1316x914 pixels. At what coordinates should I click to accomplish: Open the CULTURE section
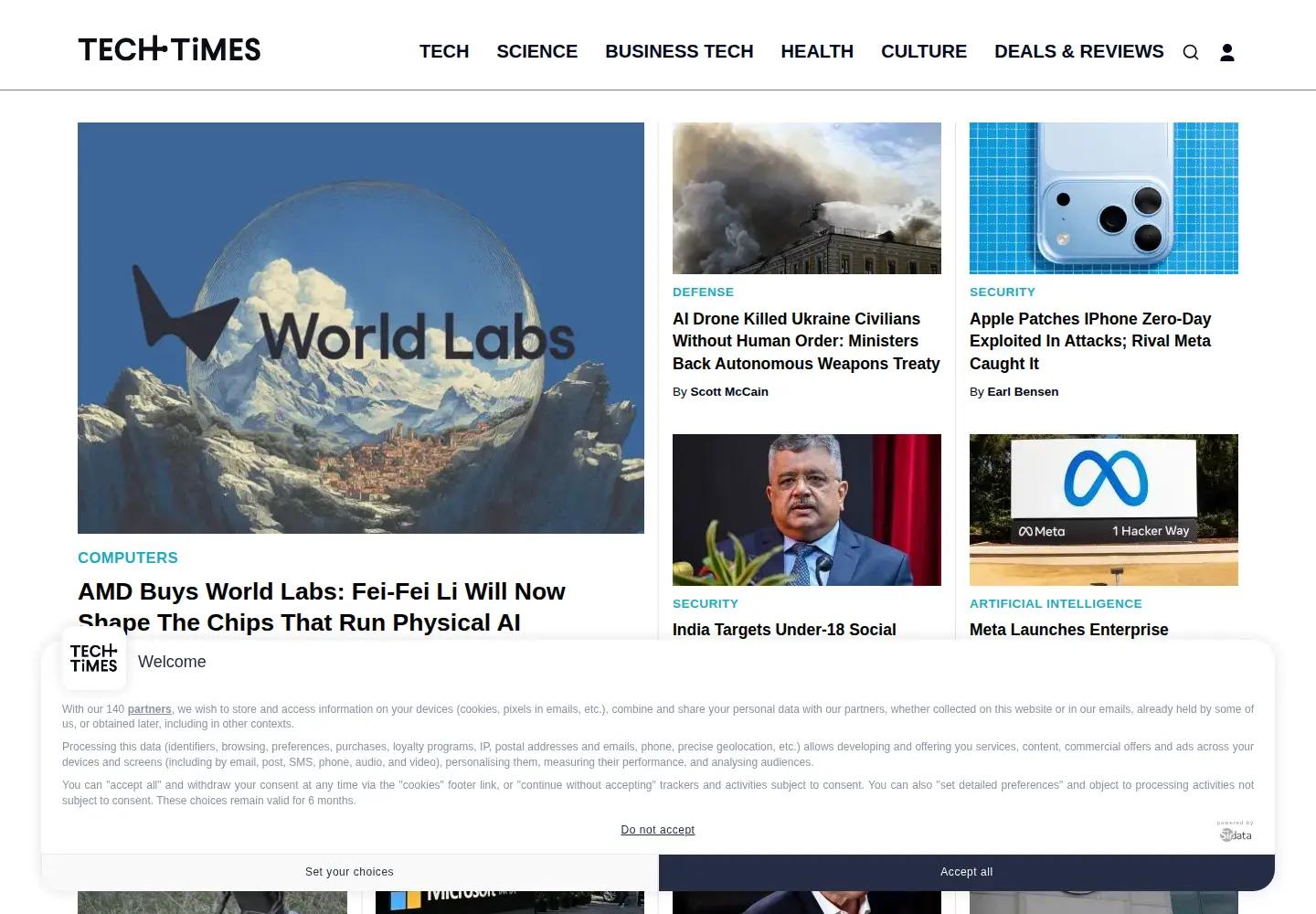(x=924, y=51)
